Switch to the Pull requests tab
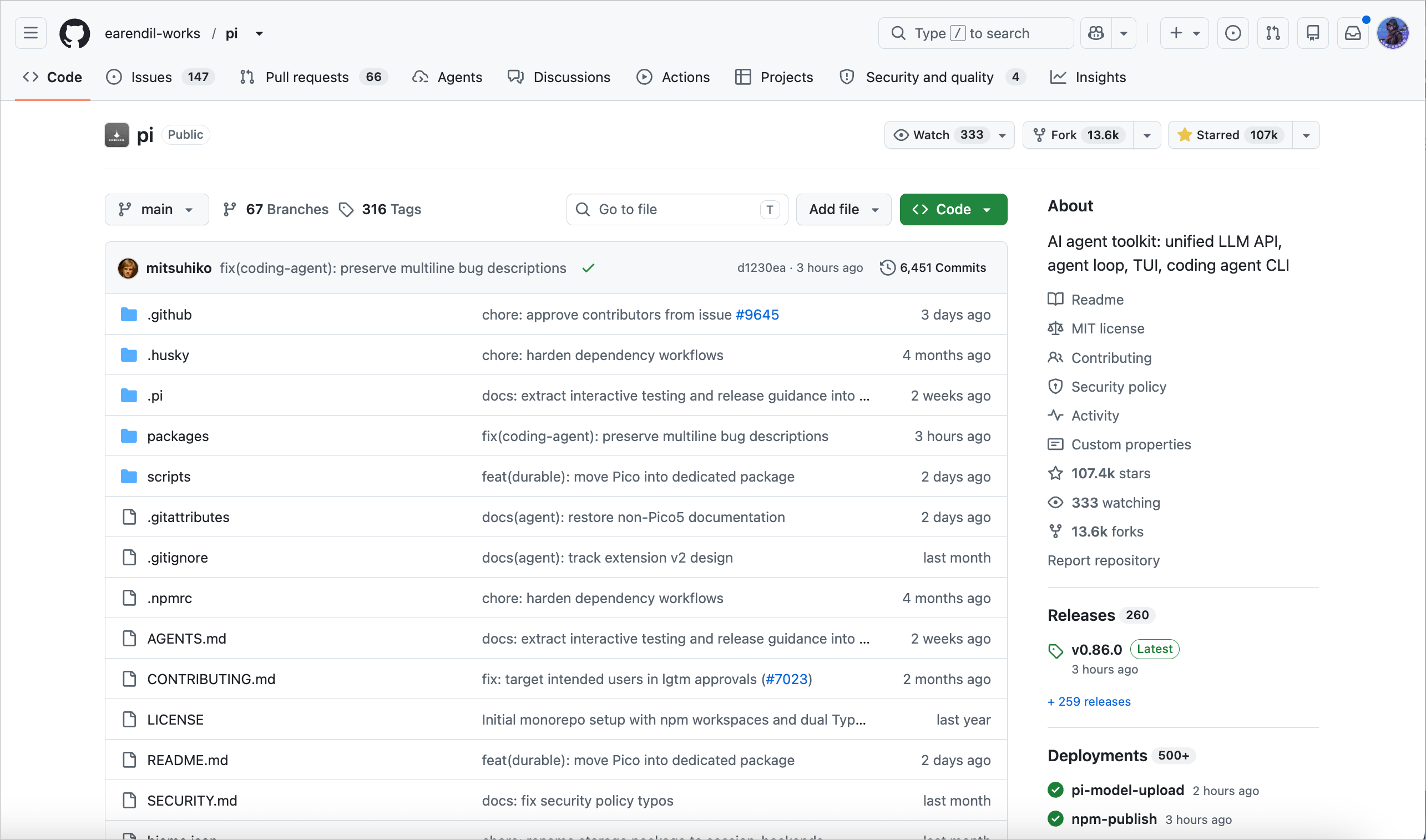 [313, 77]
